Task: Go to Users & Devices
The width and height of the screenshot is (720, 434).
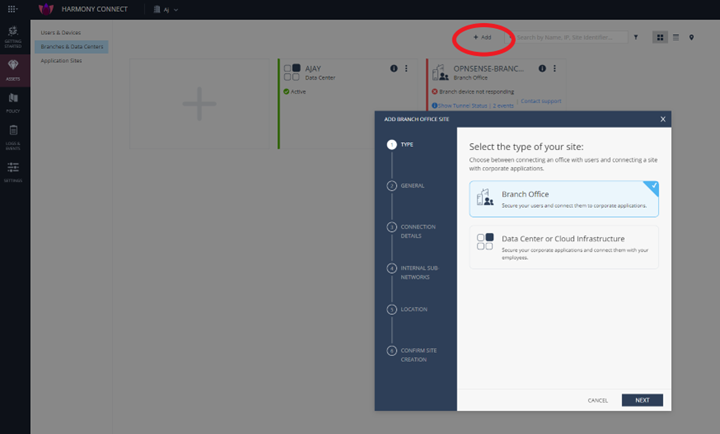Action: [61, 33]
